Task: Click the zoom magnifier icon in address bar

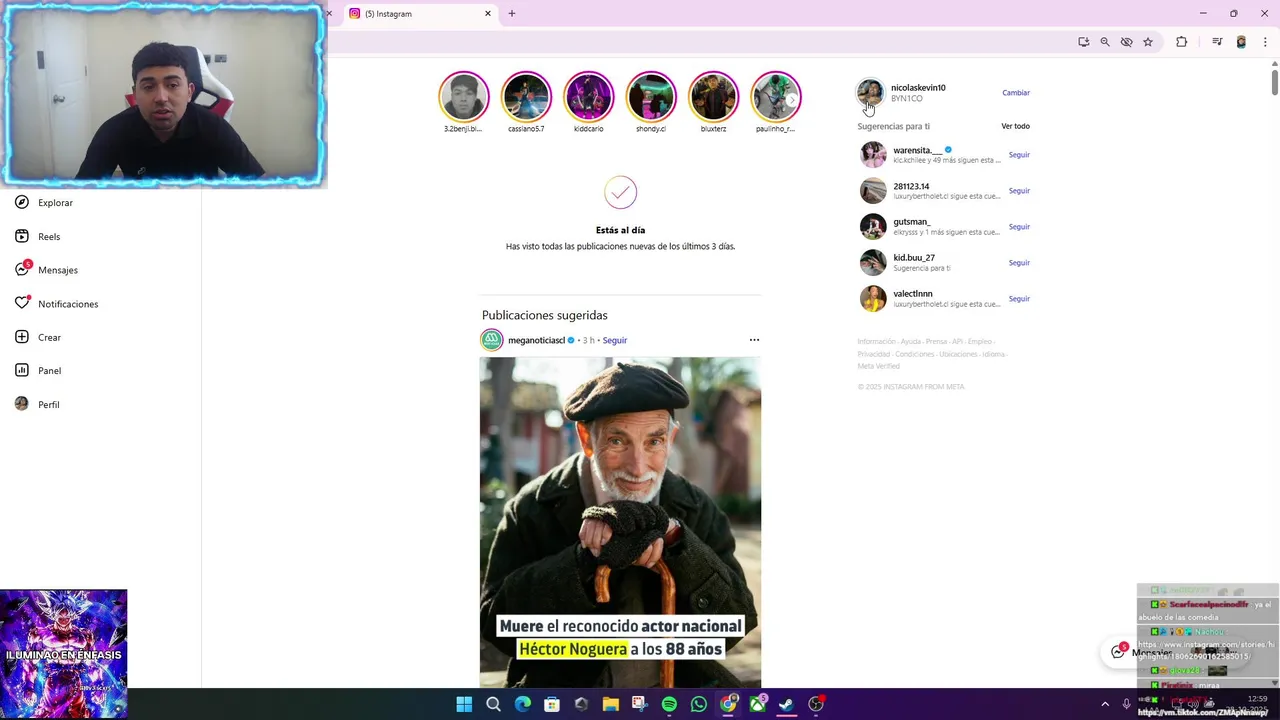Action: pos(1105,42)
